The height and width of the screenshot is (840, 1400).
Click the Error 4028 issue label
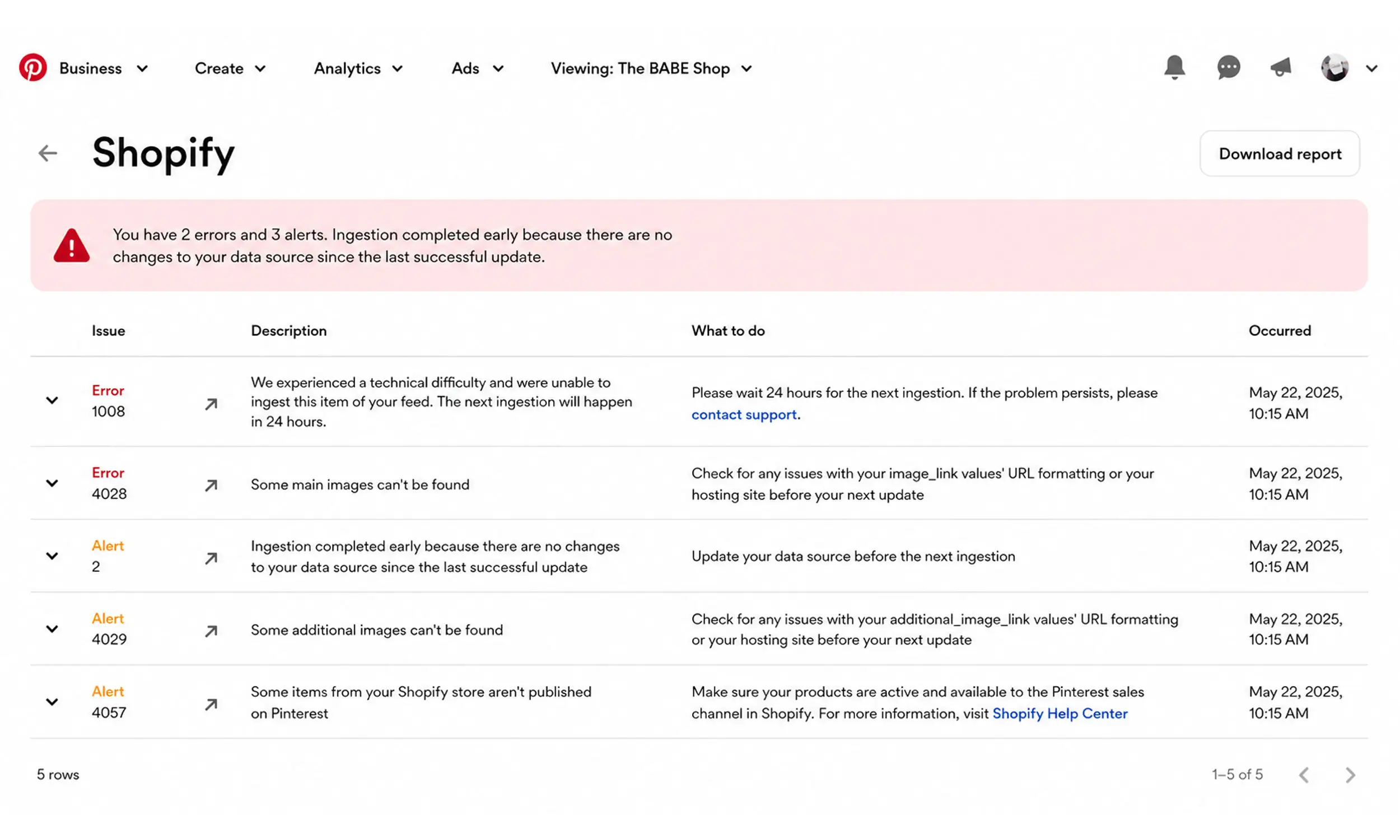point(109,483)
